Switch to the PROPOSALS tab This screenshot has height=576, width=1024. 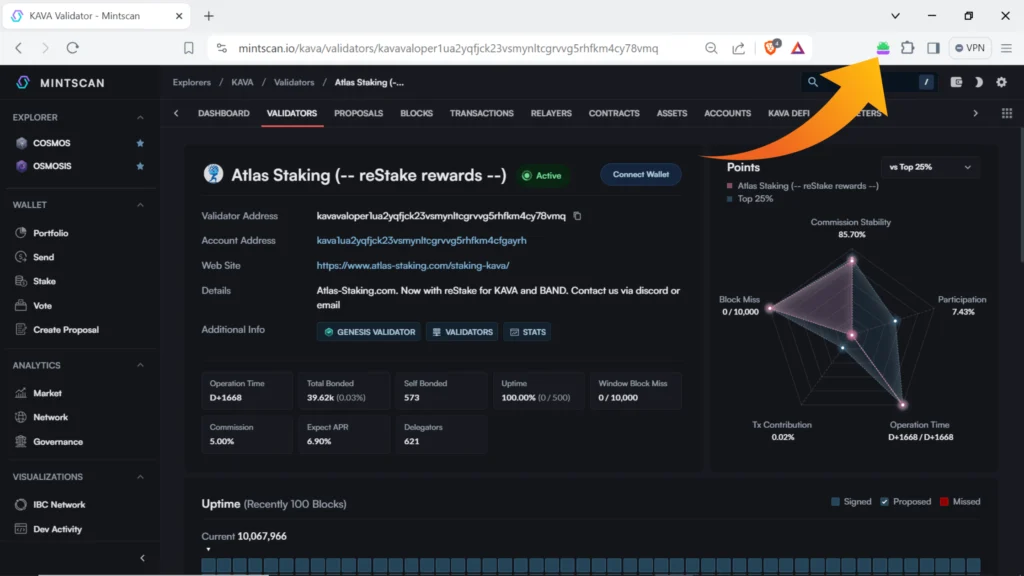tap(358, 113)
